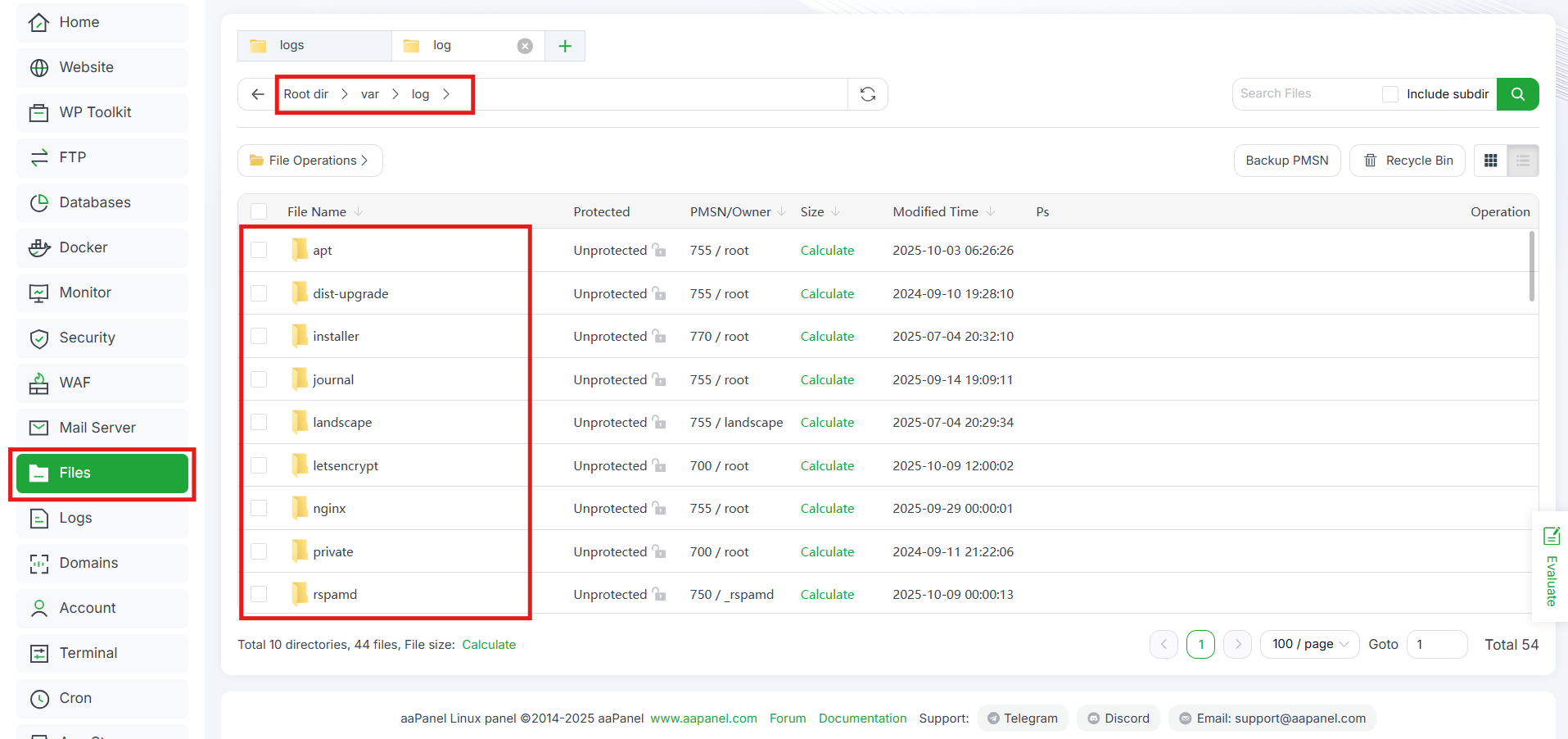Image resolution: width=1568 pixels, height=739 pixels.
Task: Switch to list view
Action: coord(1523,161)
